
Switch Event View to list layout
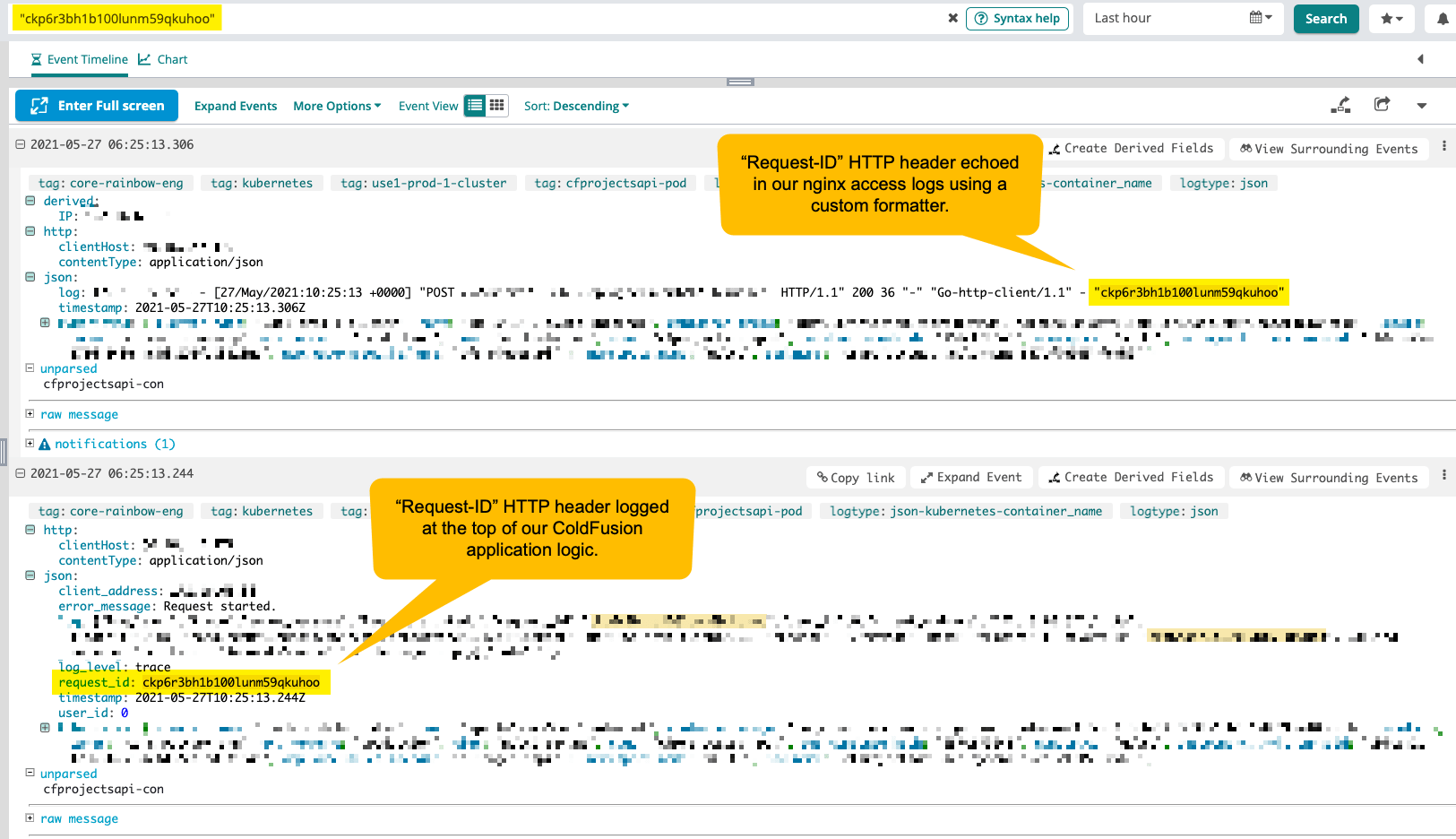tap(476, 105)
